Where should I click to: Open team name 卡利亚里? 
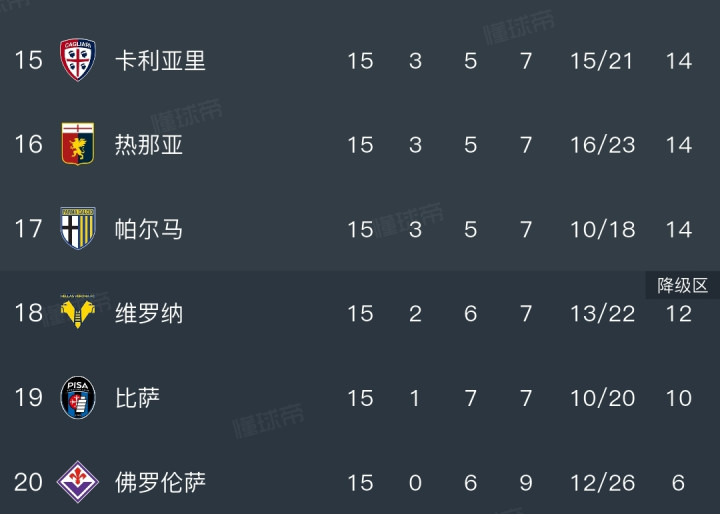tap(160, 60)
